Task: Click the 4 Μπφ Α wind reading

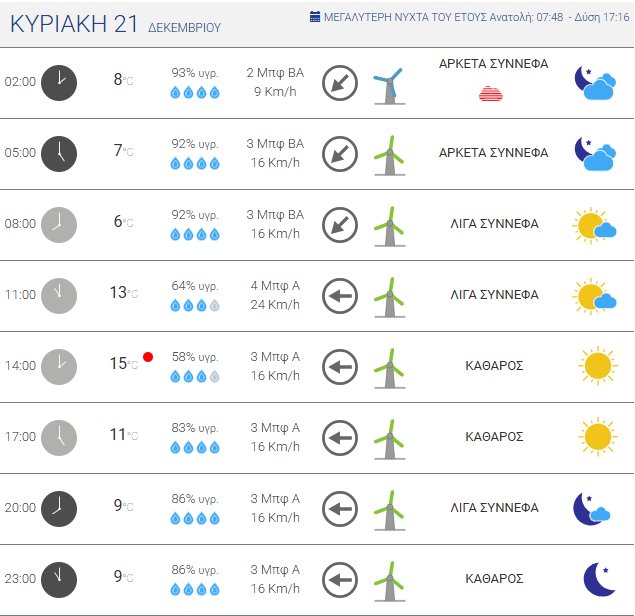Action: coord(274,285)
